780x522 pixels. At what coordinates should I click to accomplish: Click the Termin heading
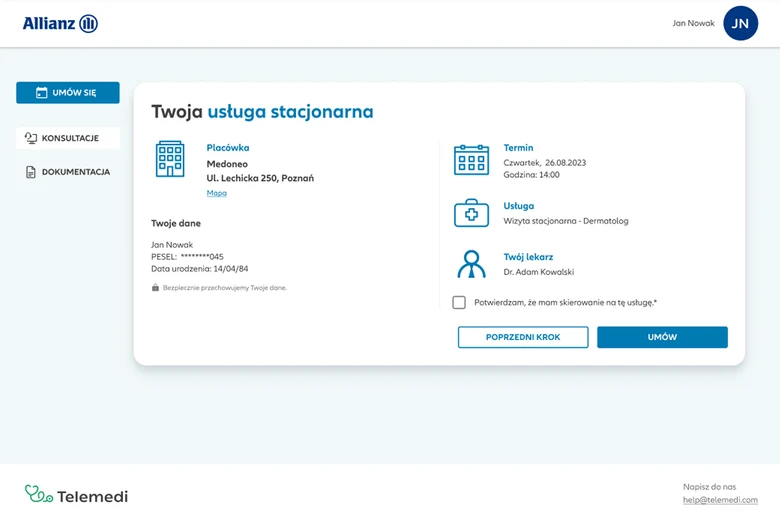point(518,148)
